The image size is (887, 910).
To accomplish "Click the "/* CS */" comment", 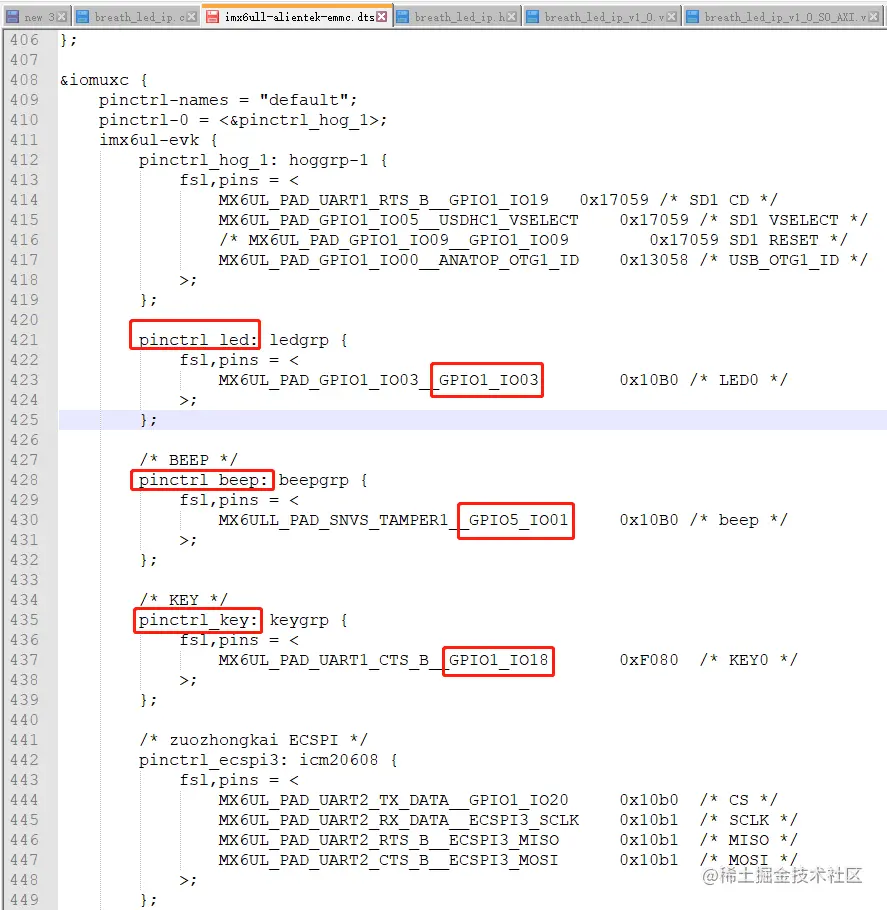I will tap(739, 800).
